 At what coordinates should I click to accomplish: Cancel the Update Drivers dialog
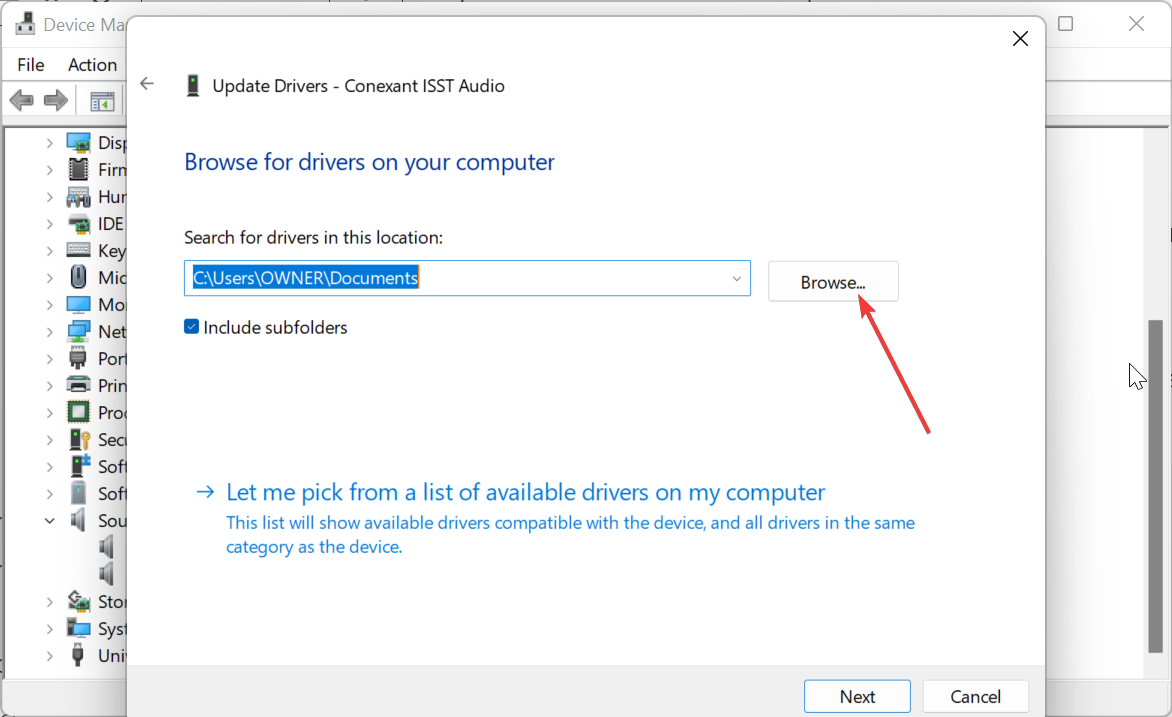[975, 696]
